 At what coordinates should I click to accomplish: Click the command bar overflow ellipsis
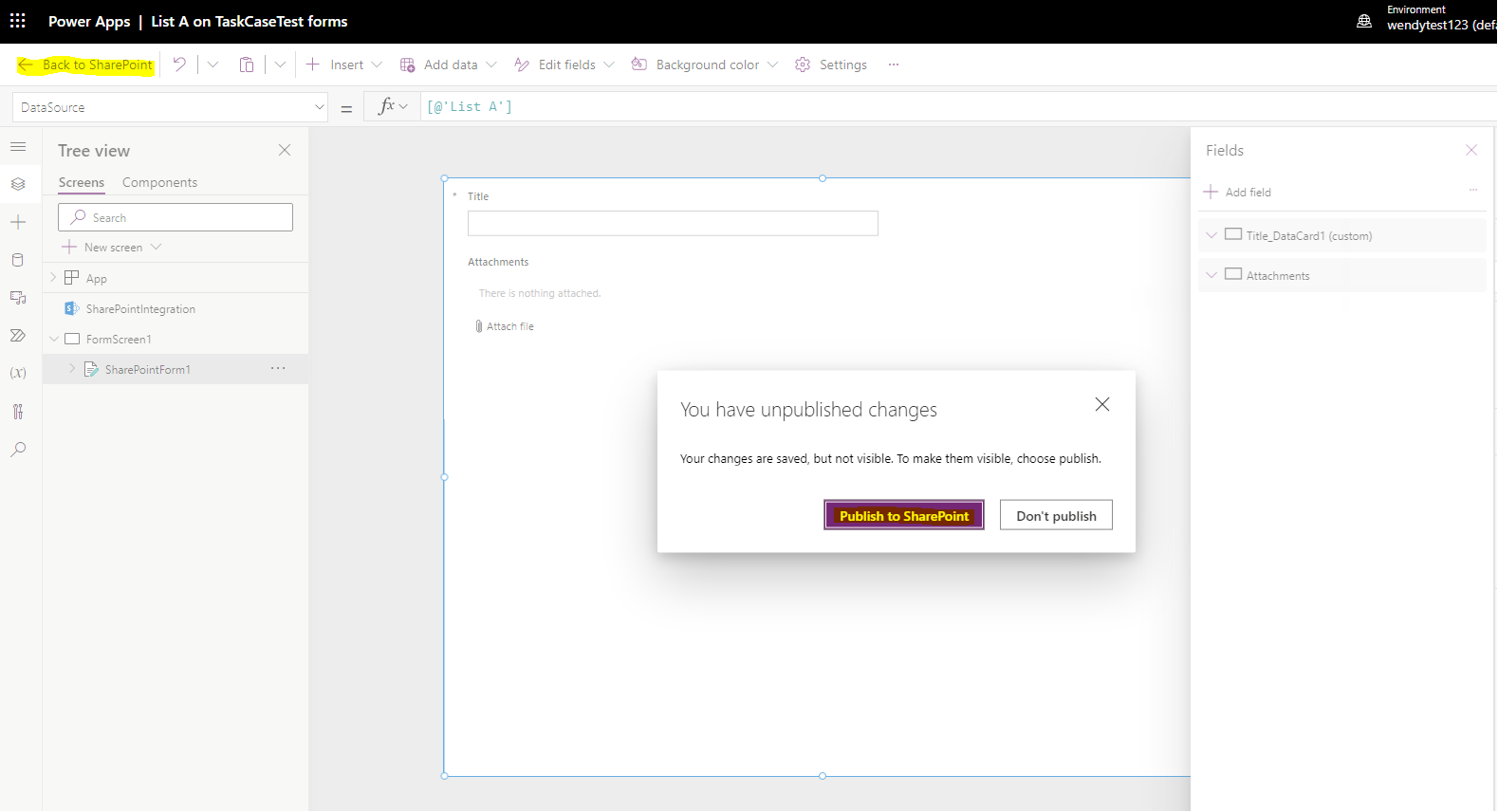click(x=894, y=65)
